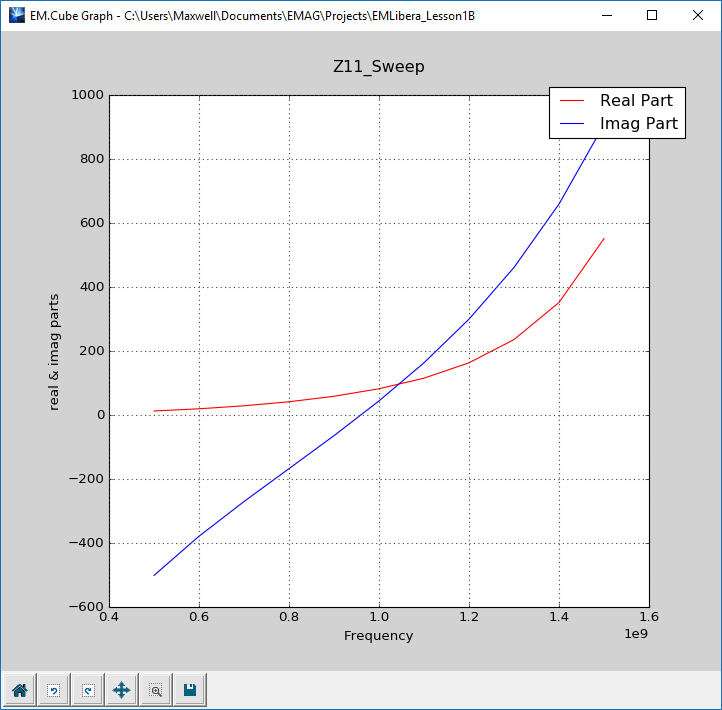Click the red line sample in legend
722x710 pixels.
point(572,100)
